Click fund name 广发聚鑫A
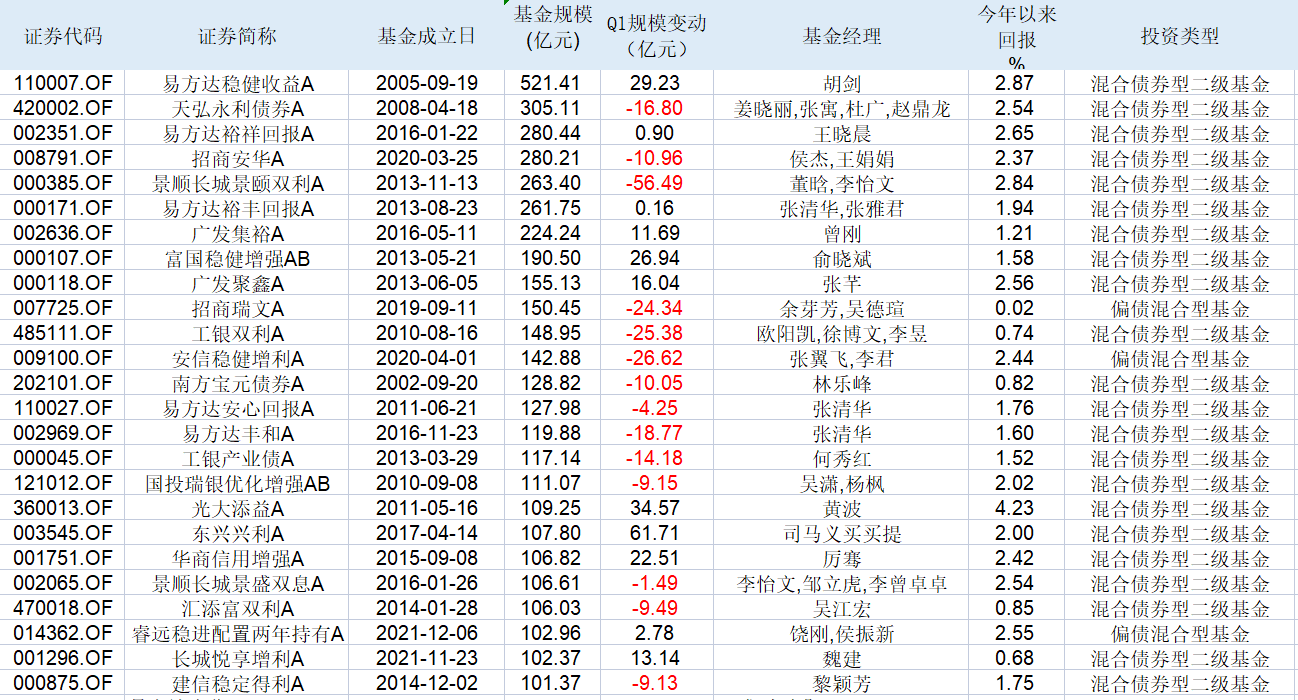This screenshot has width=1298, height=700. (x=237, y=284)
